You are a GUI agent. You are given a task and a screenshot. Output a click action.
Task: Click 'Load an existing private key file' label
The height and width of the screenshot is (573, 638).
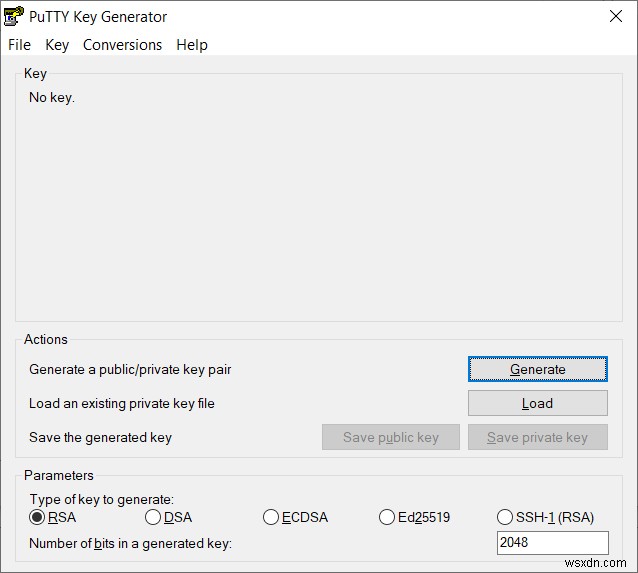[122, 403]
